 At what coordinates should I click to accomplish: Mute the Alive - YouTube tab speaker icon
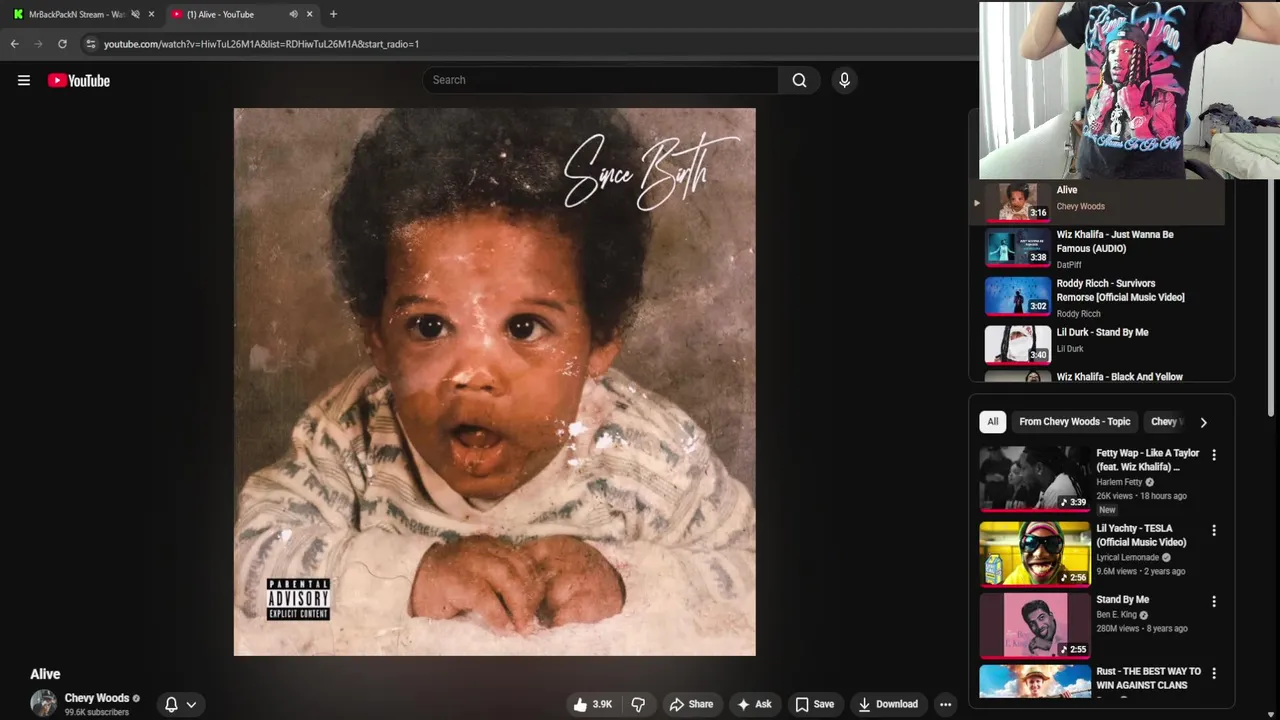[x=293, y=14]
